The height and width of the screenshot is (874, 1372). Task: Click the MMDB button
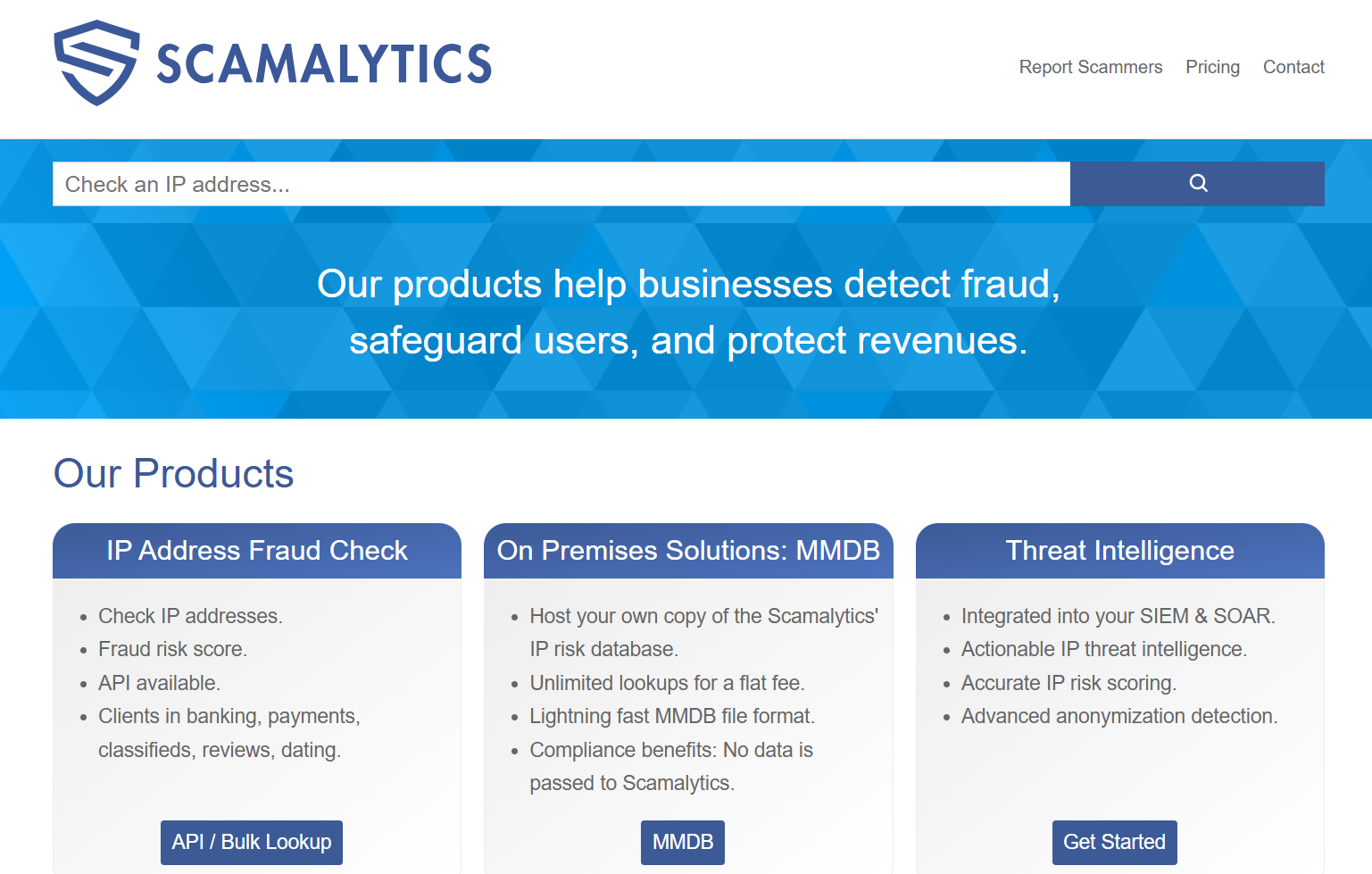point(682,842)
